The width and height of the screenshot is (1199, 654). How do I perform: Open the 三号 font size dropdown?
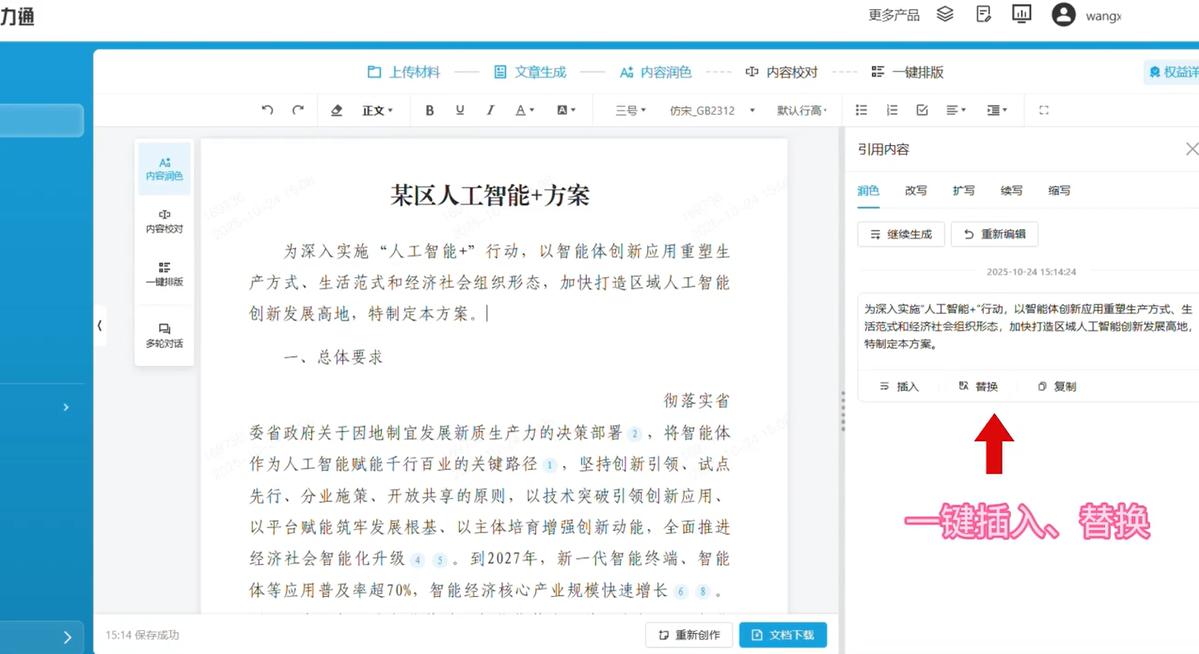[x=631, y=110]
